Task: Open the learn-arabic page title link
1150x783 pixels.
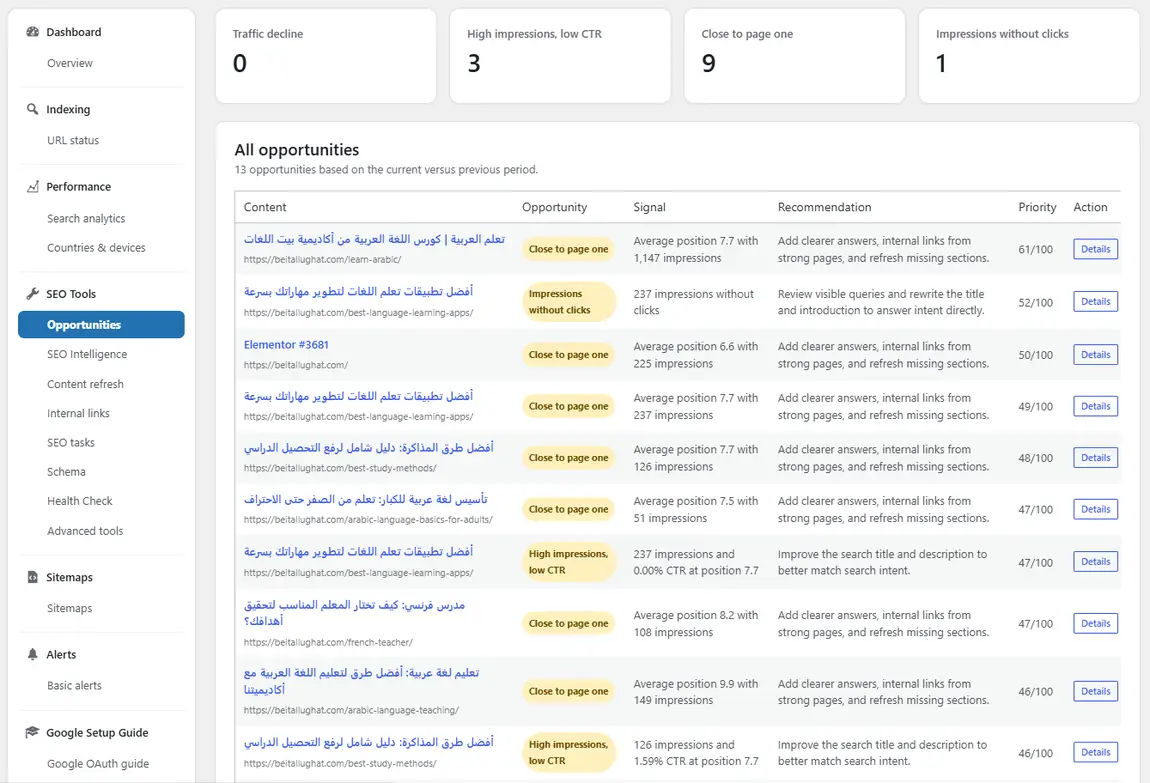Action: click(x=374, y=240)
